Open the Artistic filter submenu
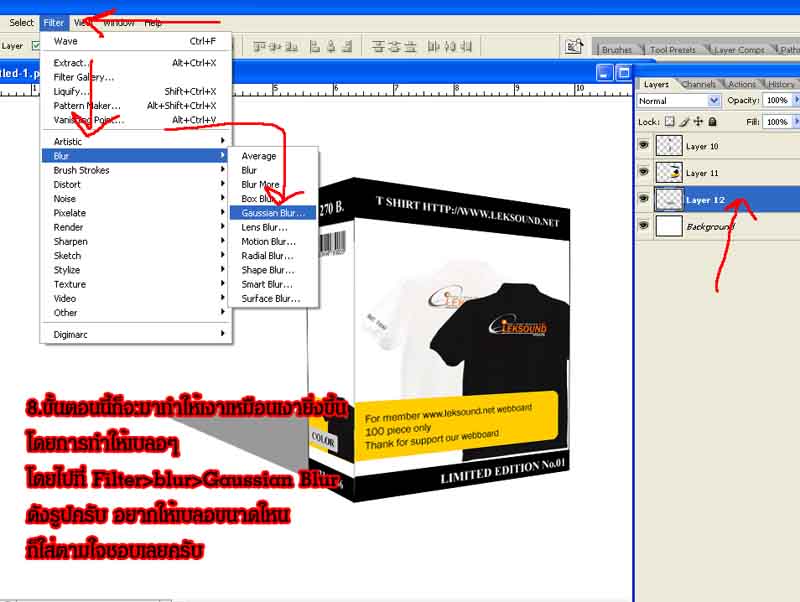 (136, 141)
